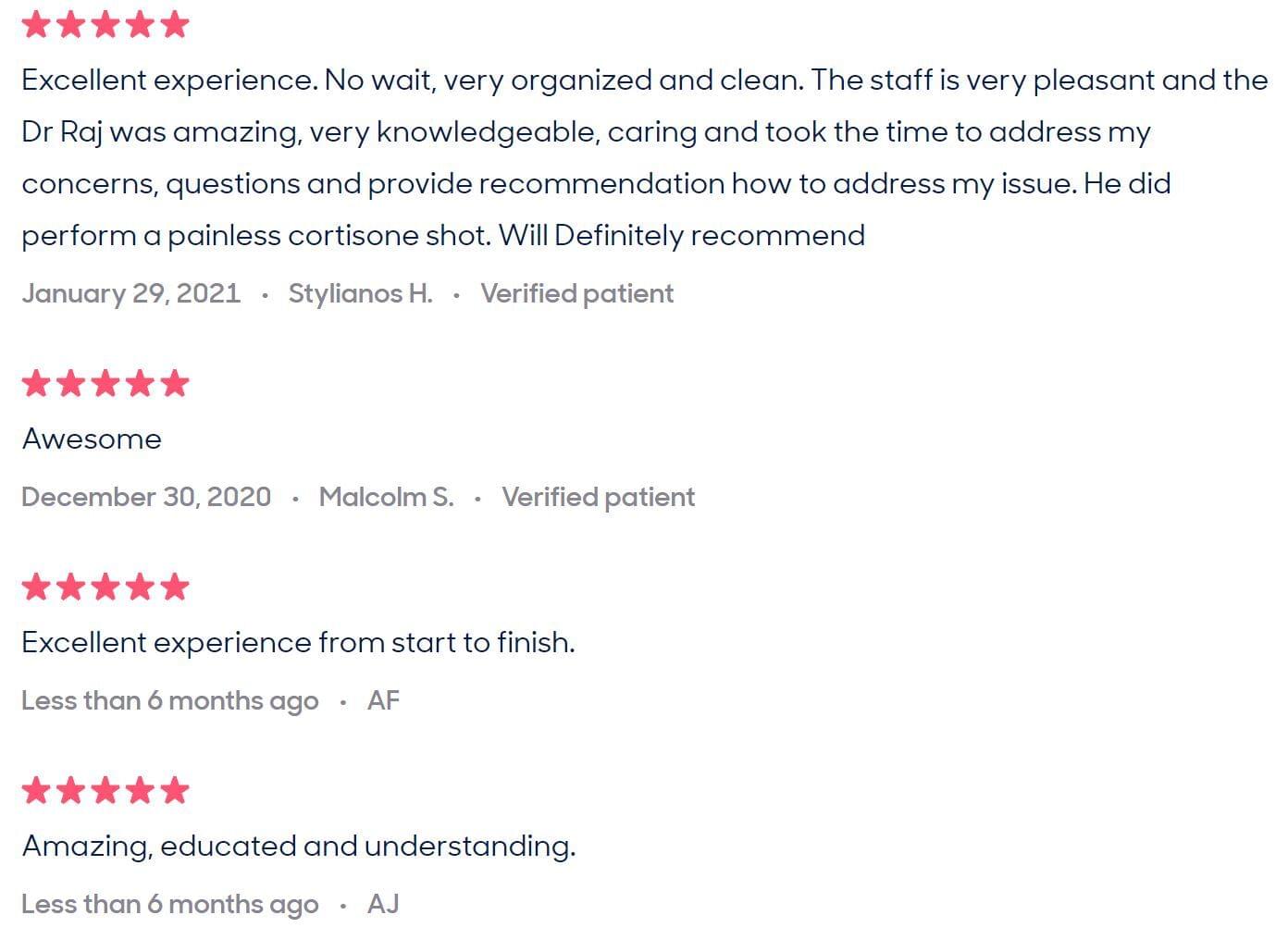Click the review text mentioning Dr Raj
The height and width of the screenshot is (952, 1288).
(x=585, y=132)
